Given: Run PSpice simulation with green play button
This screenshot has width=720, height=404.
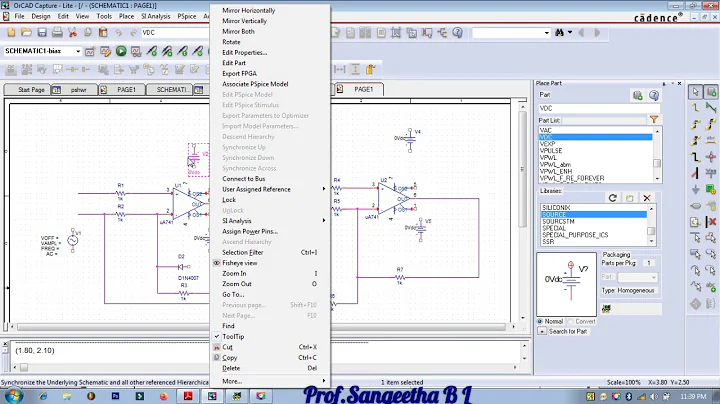Looking at the screenshot, I should pyautogui.click(x=121, y=51).
